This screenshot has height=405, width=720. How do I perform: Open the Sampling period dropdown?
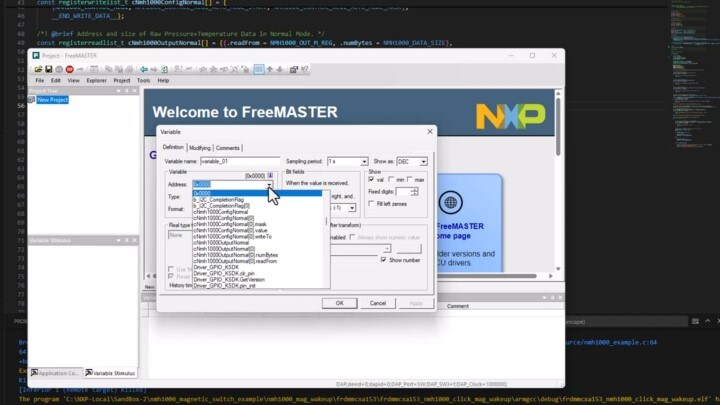click(362, 161)
